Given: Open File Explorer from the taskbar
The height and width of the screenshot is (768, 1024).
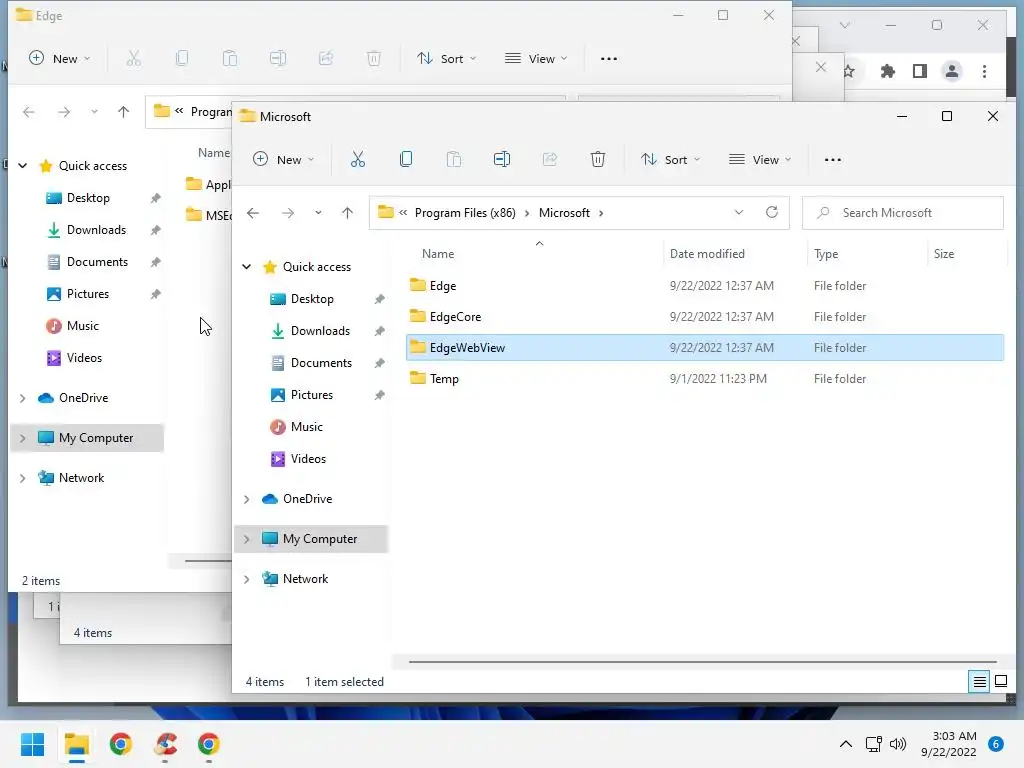Looking at the screenshot, I should (x=76, y=744).
